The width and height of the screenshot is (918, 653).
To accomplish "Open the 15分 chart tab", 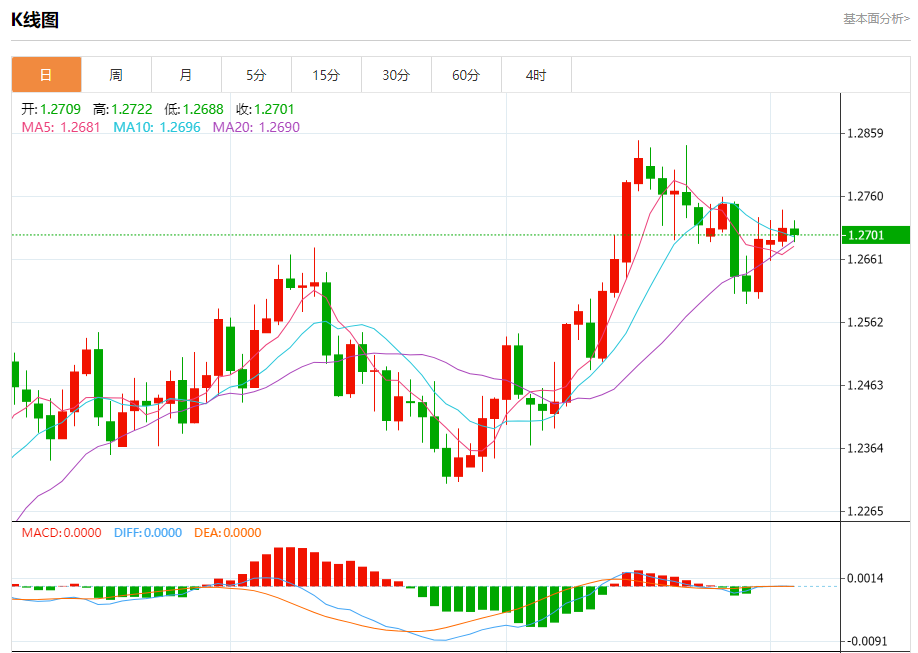I will [x=326, y=75].
